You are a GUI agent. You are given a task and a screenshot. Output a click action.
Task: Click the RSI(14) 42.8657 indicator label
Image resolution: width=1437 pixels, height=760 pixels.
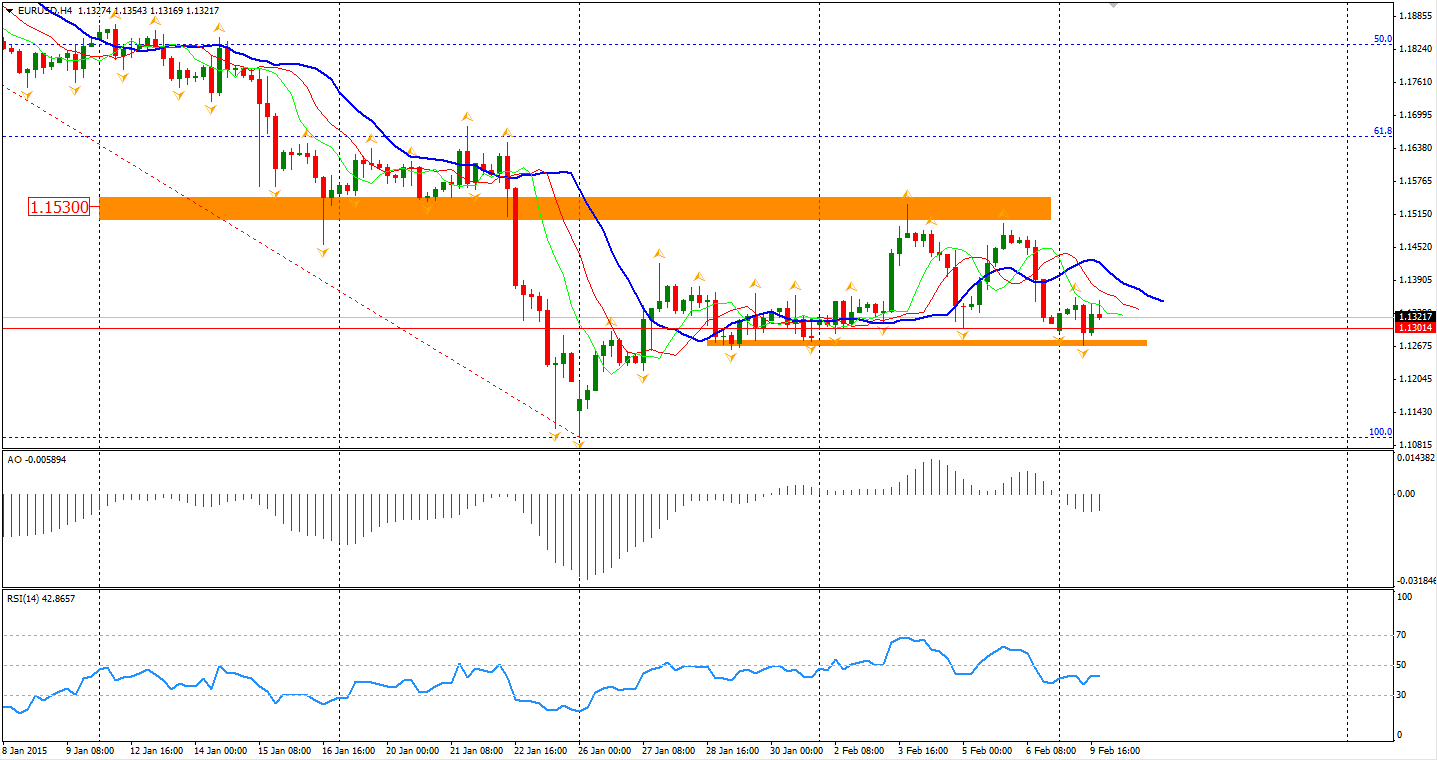click(x=41, y=598)
